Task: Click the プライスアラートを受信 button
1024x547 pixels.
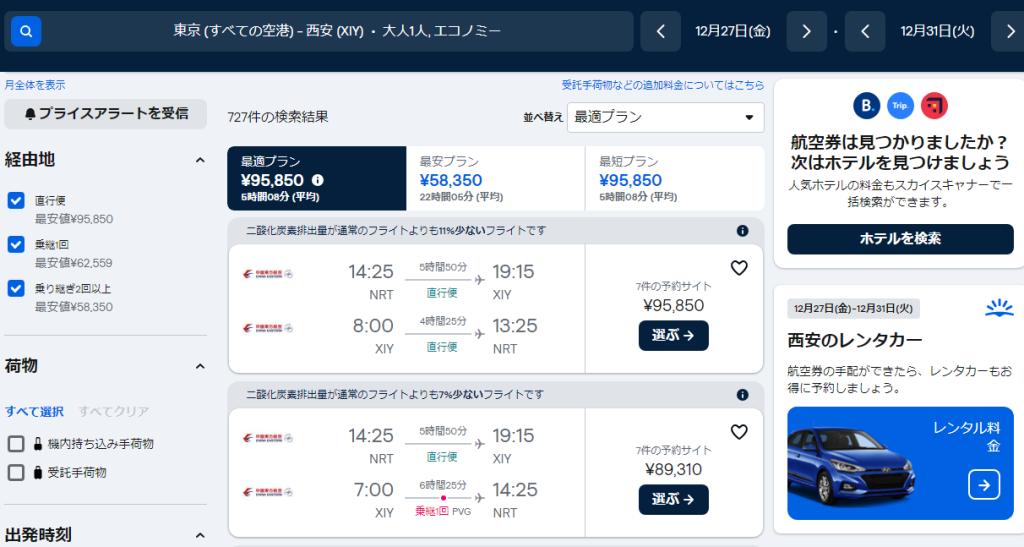Action: coord(106,114)
